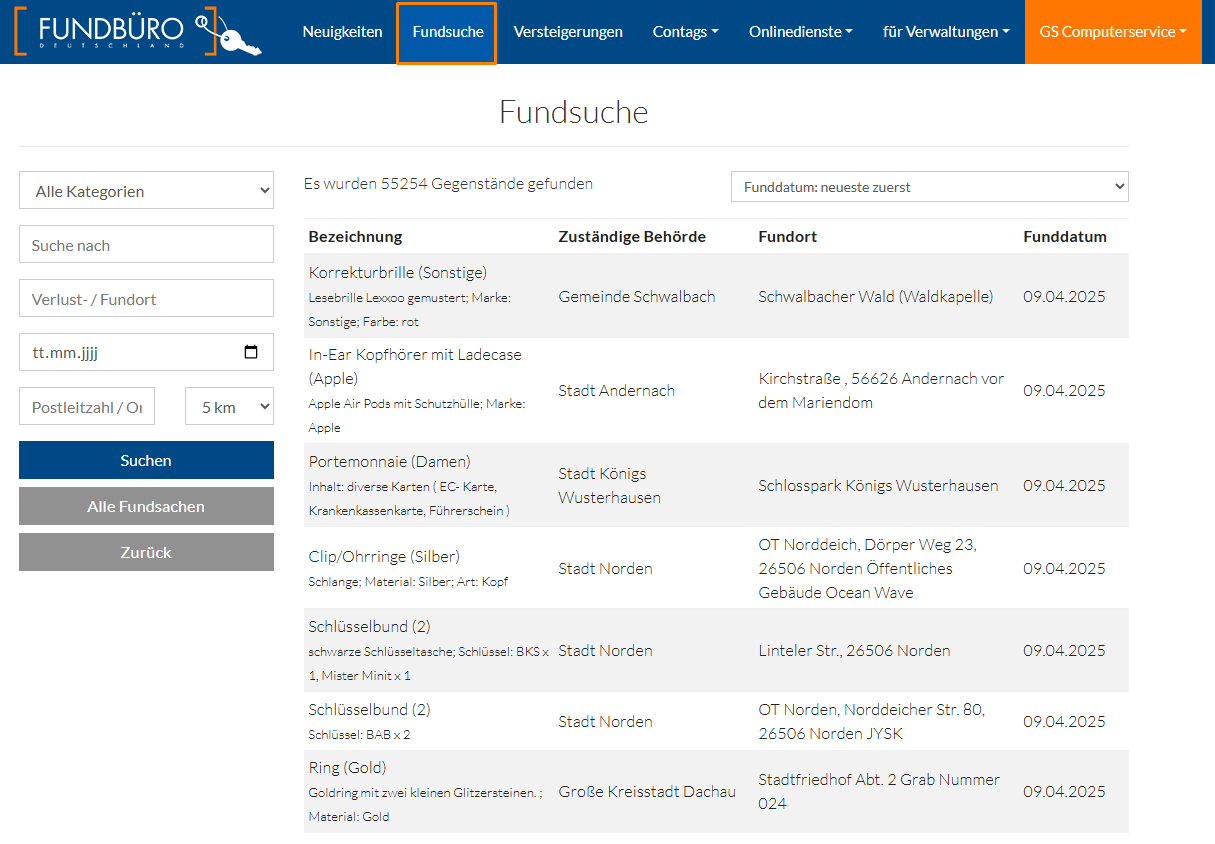Screen dimensions: 1215x844
Task: Go to Versteigerungen
Action: (568, 32)
